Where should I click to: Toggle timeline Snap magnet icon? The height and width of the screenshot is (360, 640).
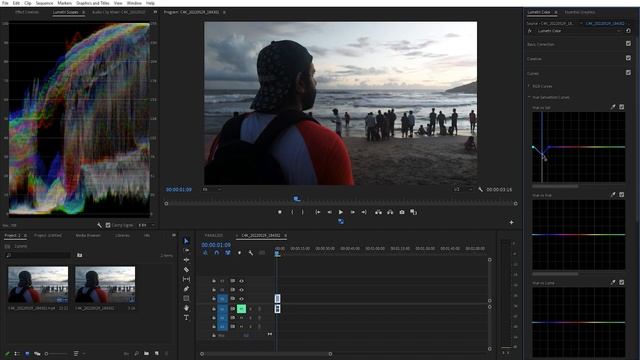[x=217, y=253]
